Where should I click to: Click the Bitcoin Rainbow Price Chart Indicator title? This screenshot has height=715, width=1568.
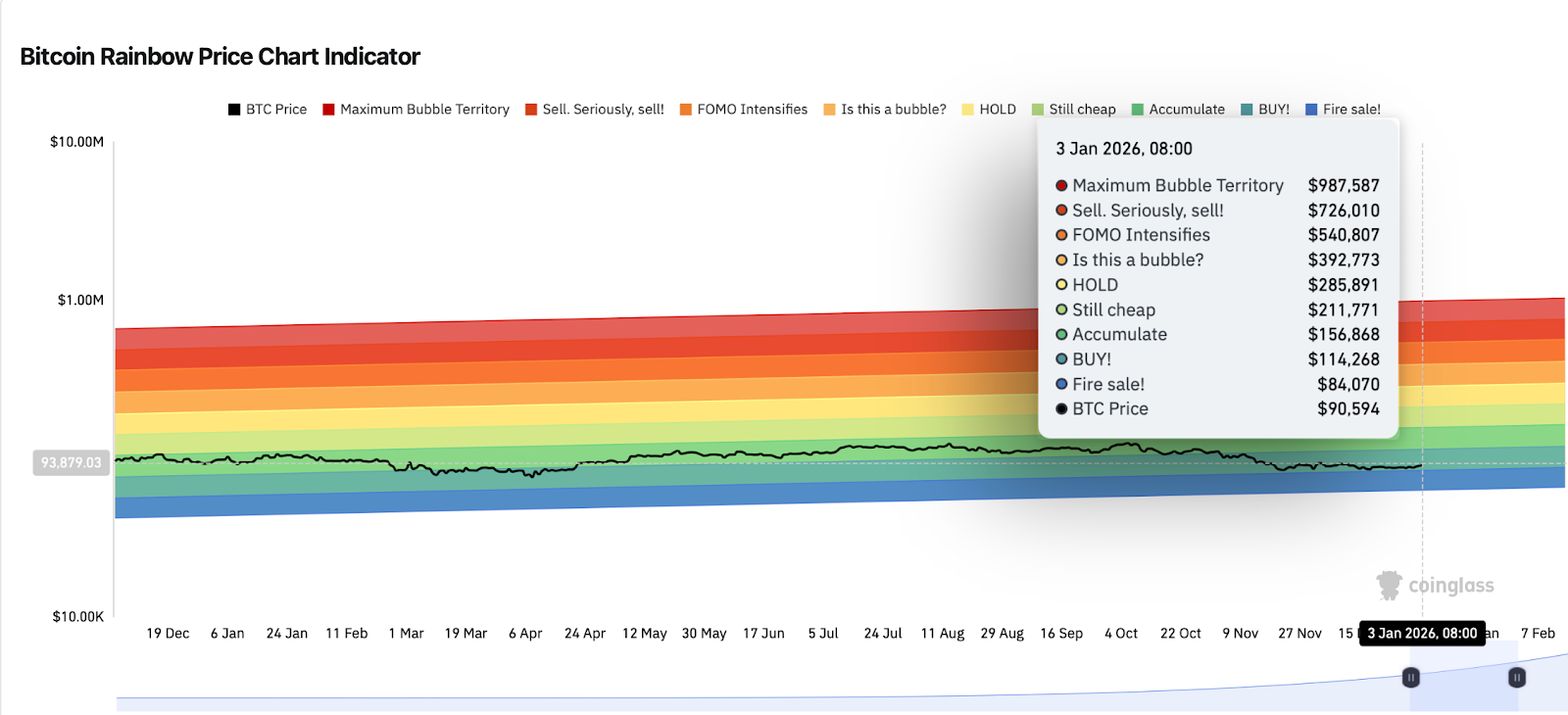coord(220,57)
